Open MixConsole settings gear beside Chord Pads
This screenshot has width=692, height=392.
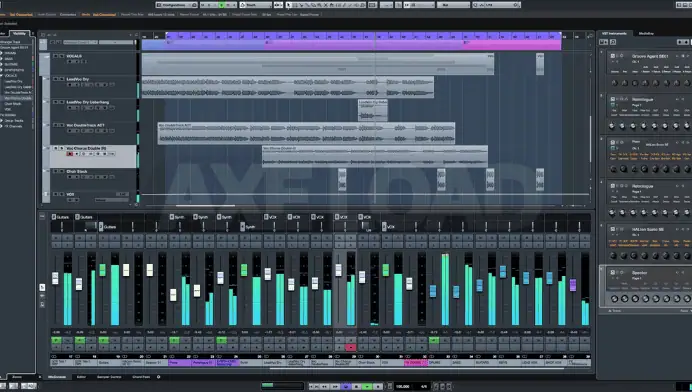pos(158,377)
